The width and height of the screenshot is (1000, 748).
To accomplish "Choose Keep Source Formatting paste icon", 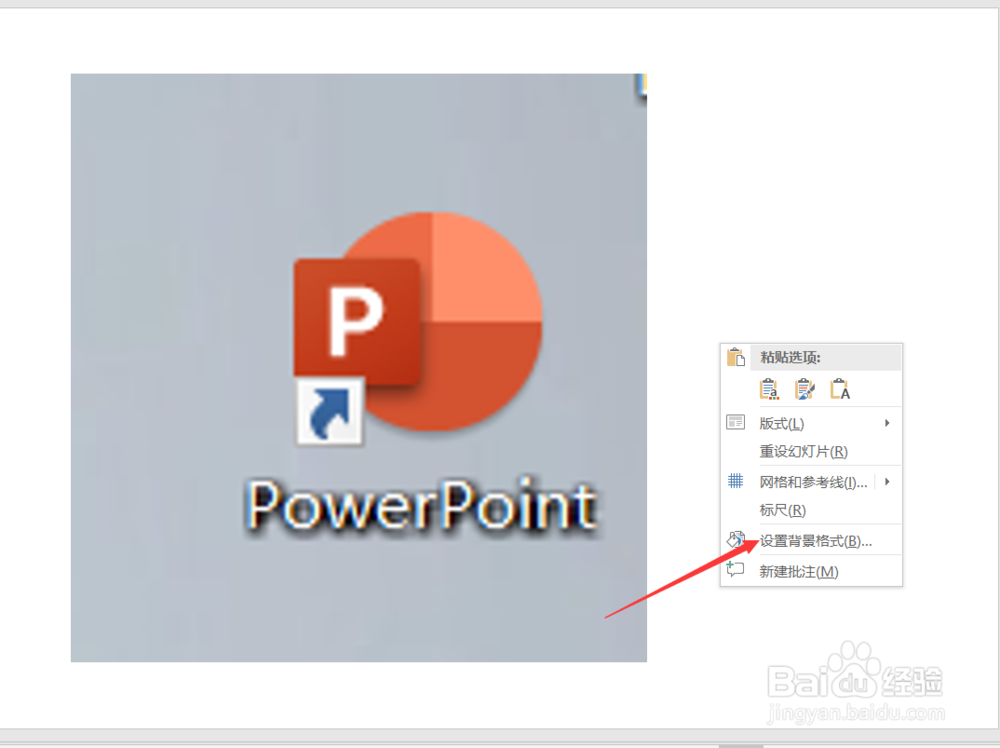I will 805,388.
